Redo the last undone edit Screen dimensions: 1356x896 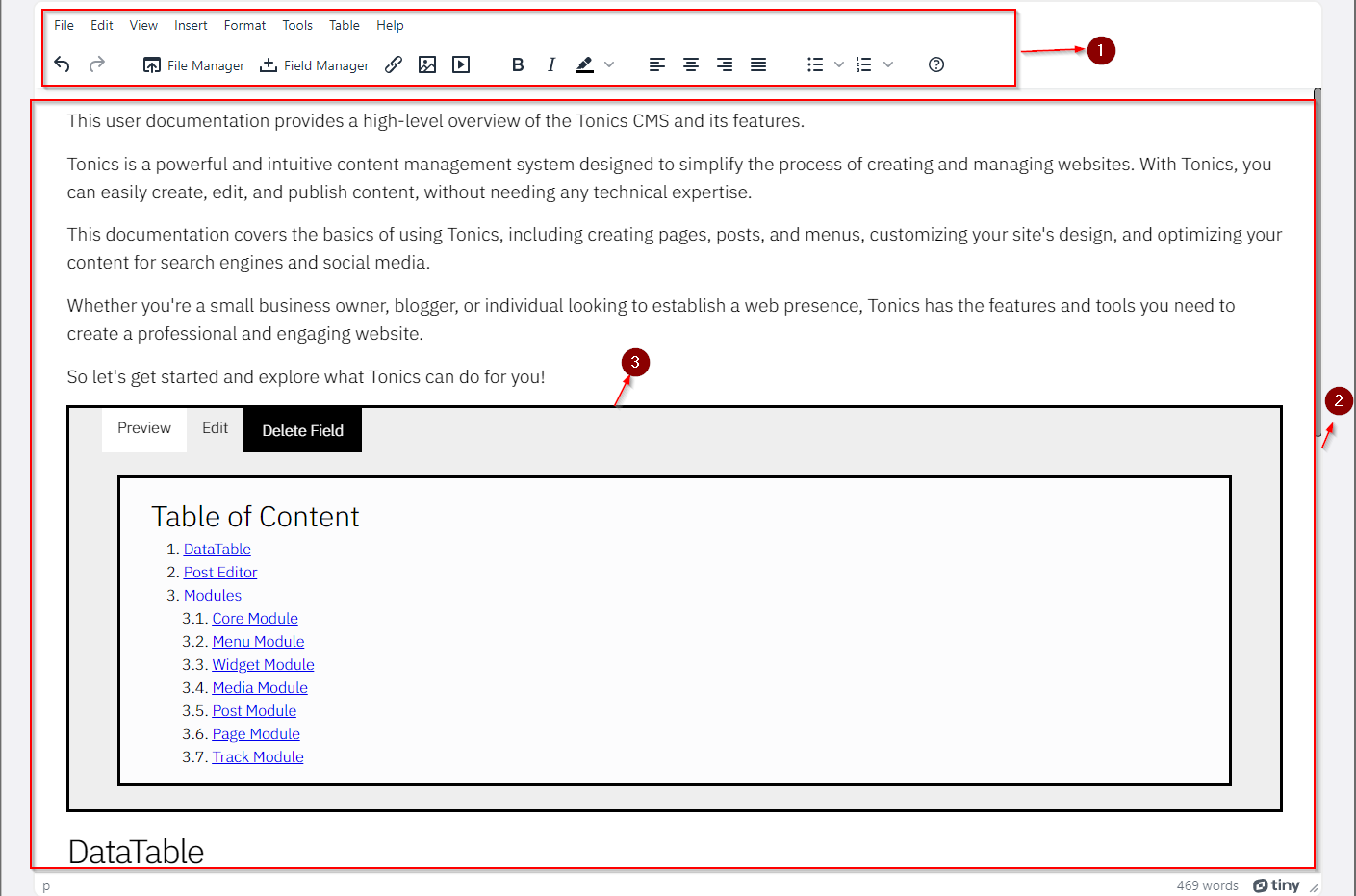coord(97,64)
